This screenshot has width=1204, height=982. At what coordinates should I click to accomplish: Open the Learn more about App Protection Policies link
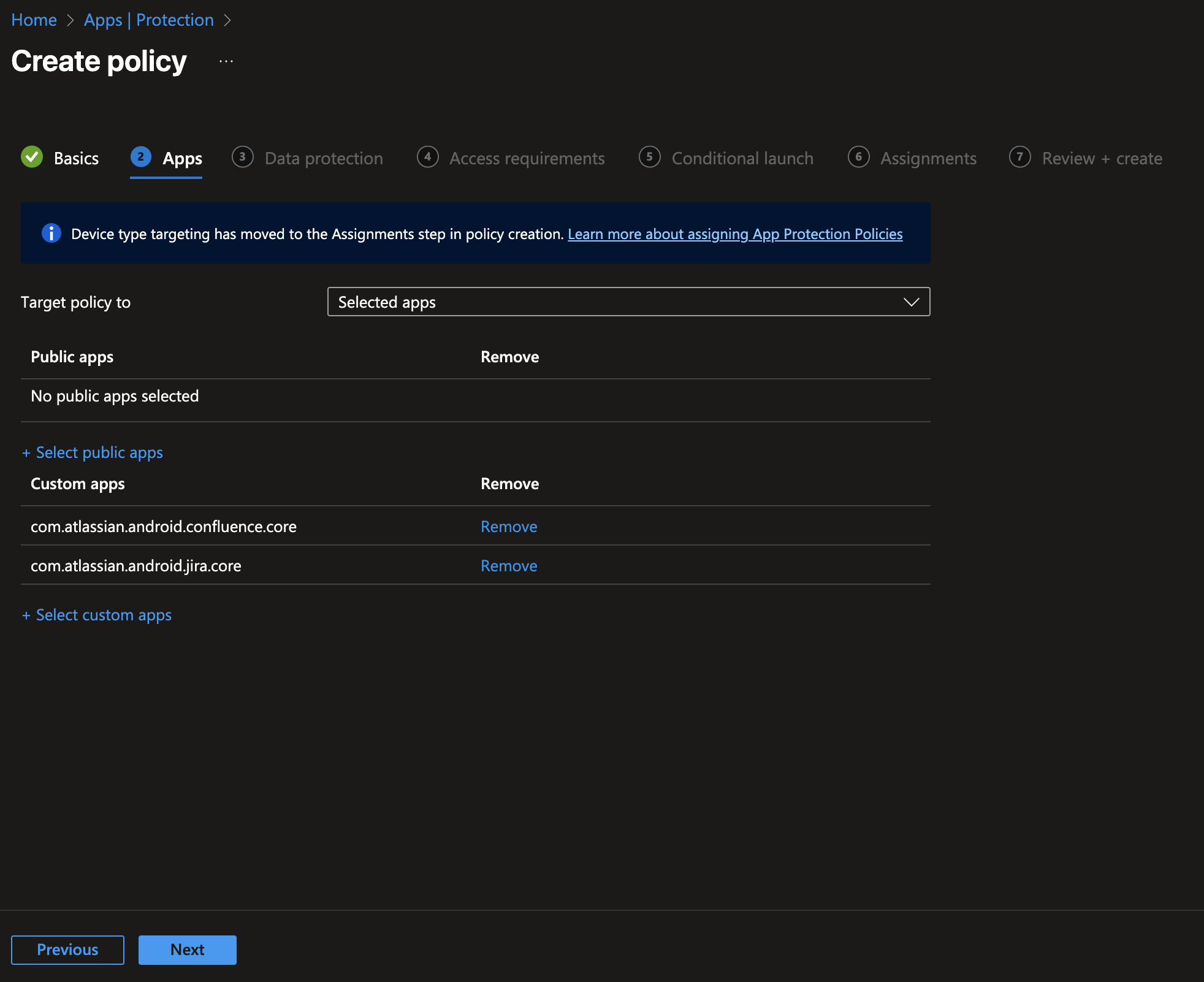tap(735, 234)
